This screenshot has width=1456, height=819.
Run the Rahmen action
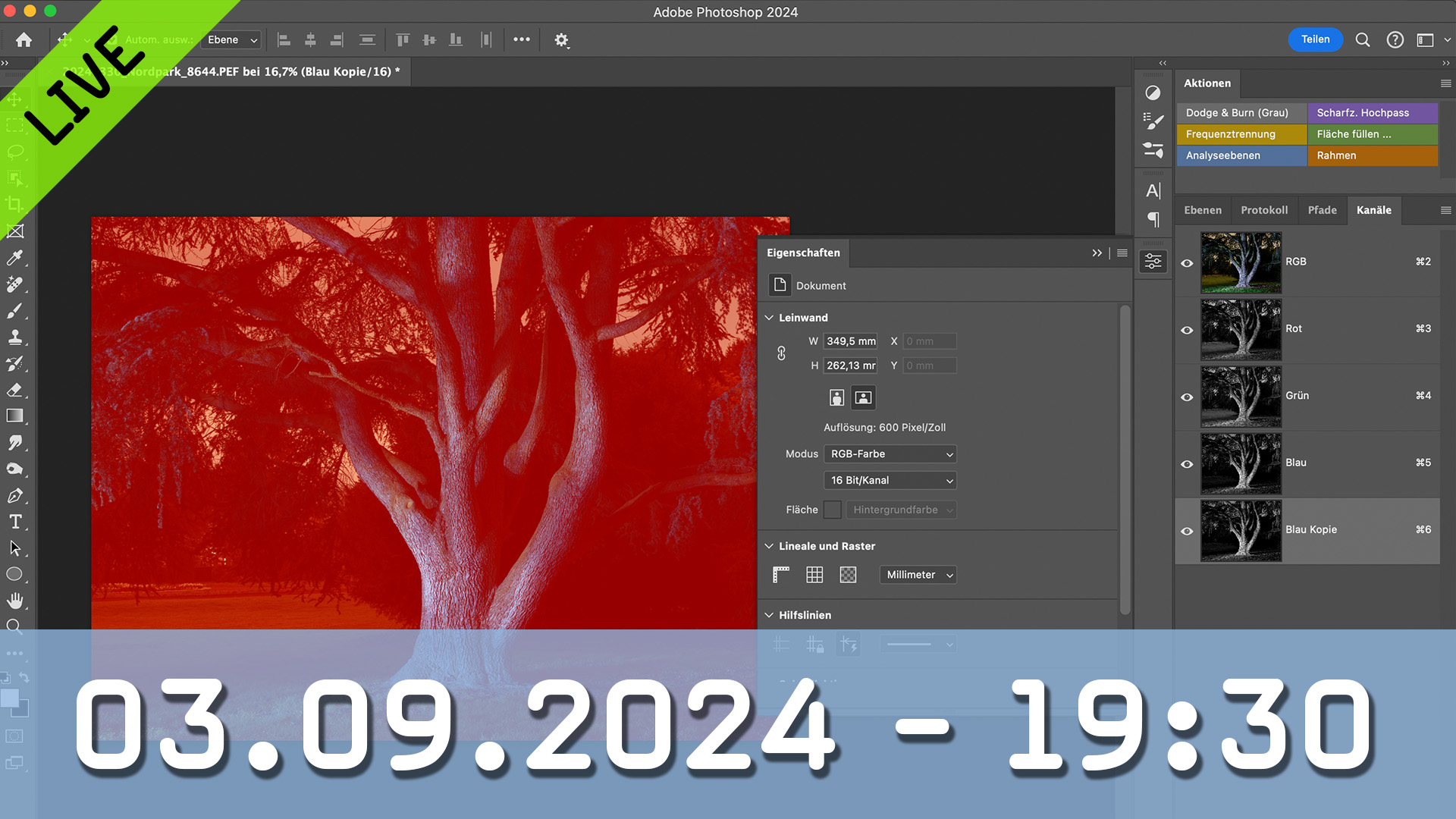tap(1373, 155)
